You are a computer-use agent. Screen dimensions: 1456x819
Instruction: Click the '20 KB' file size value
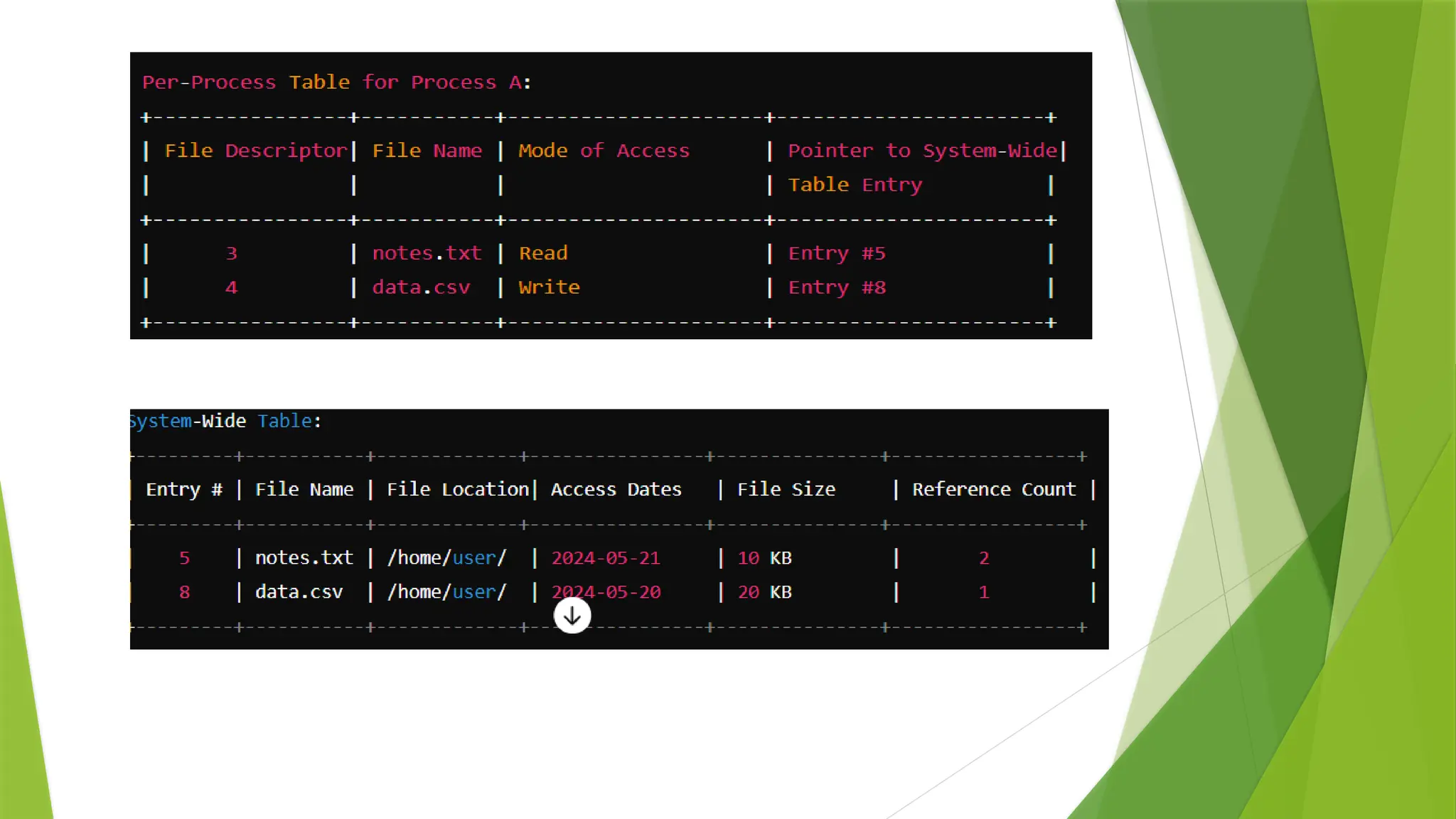(764, 592)
